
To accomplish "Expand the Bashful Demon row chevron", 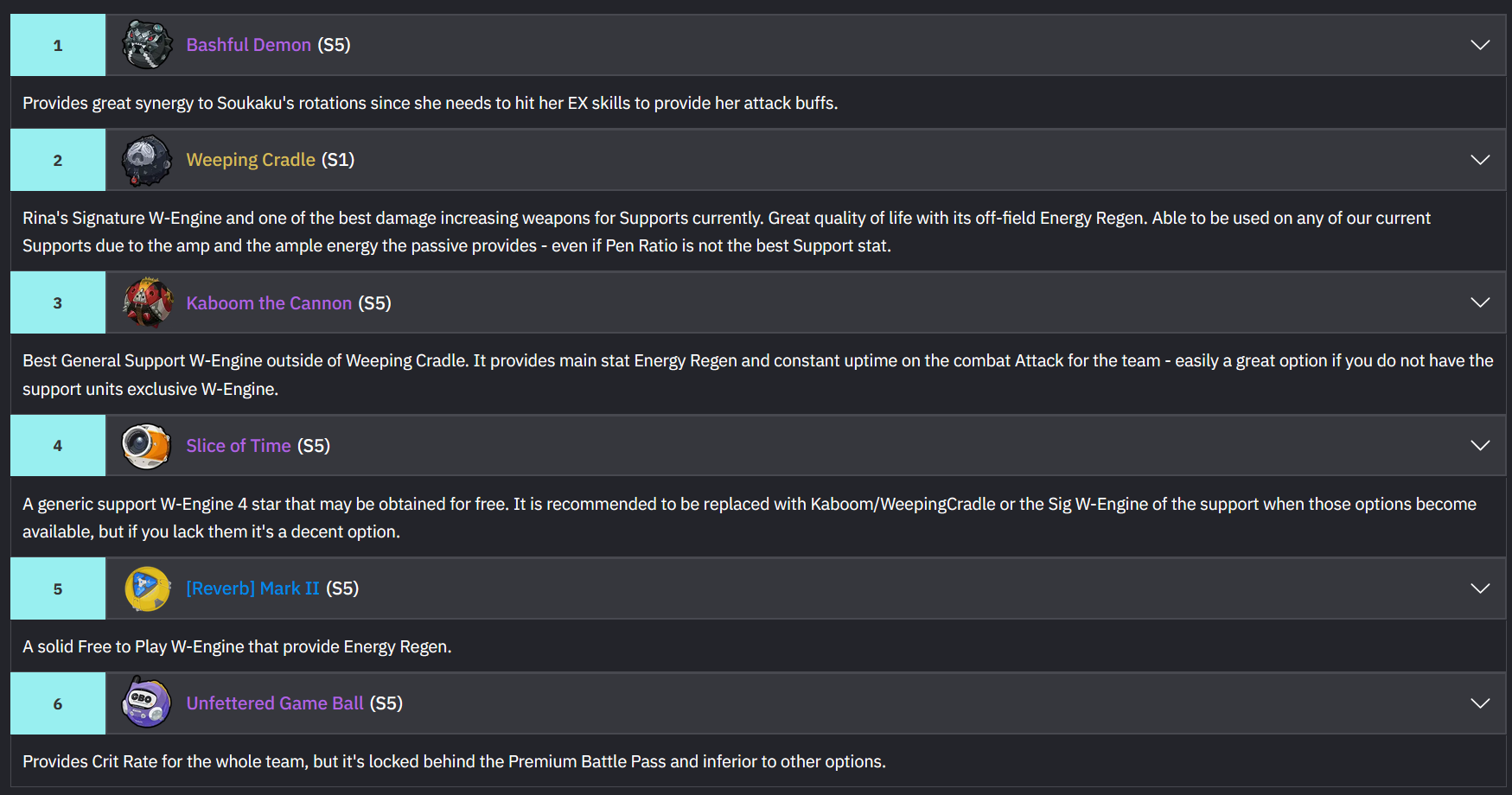I will tap(1480, 45).
